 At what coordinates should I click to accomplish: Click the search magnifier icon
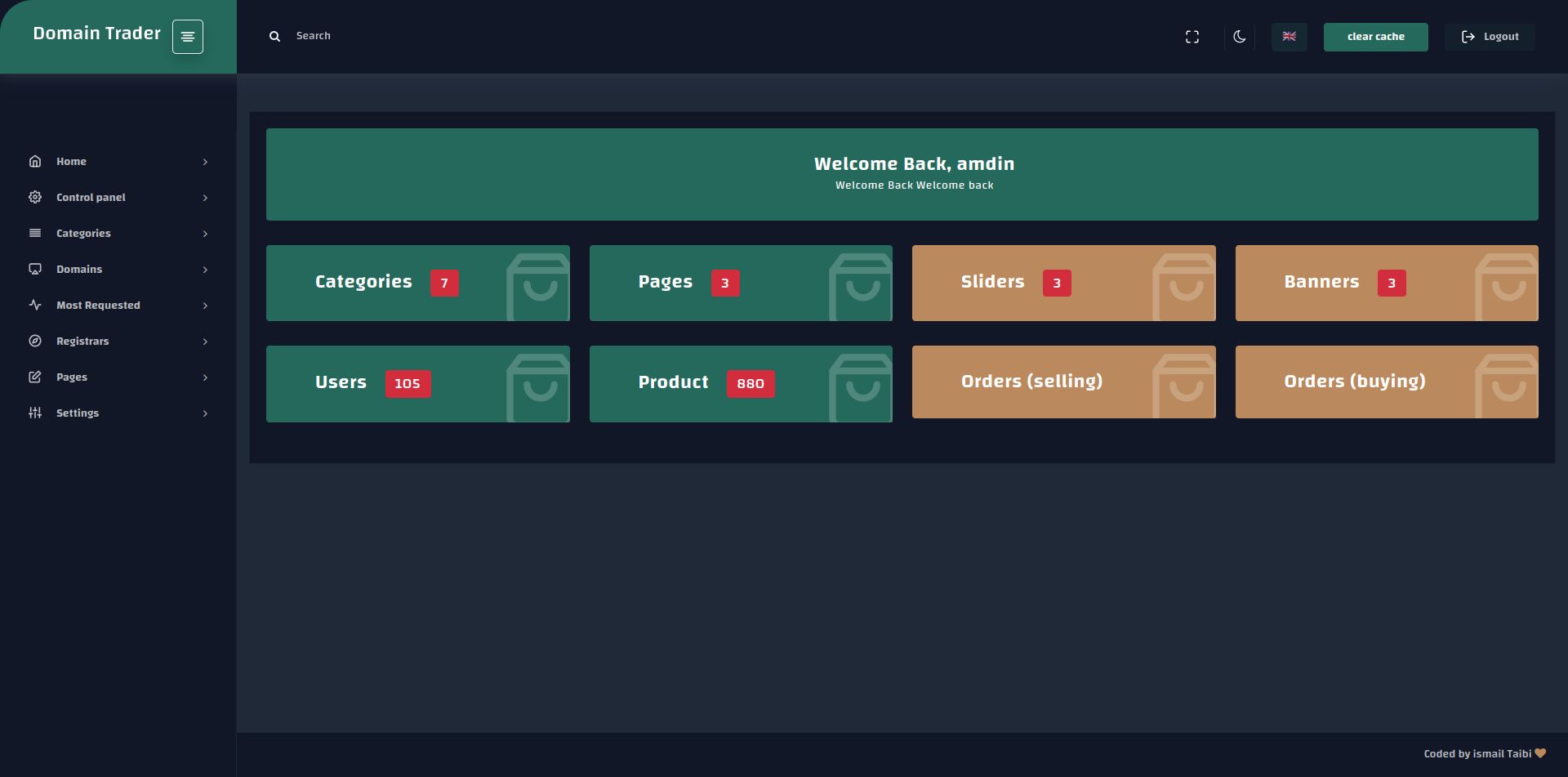point(275,36)
